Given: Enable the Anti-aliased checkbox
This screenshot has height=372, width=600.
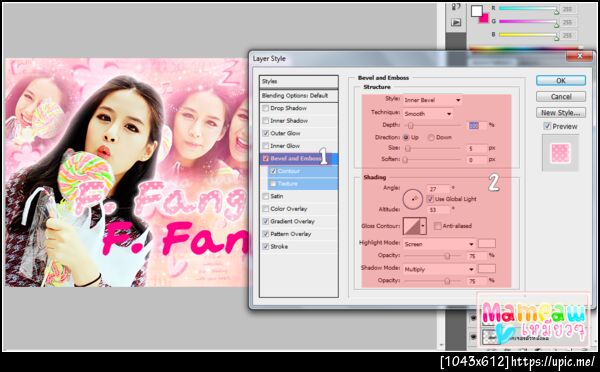Looking at the screenshot, I should point(438,226).
